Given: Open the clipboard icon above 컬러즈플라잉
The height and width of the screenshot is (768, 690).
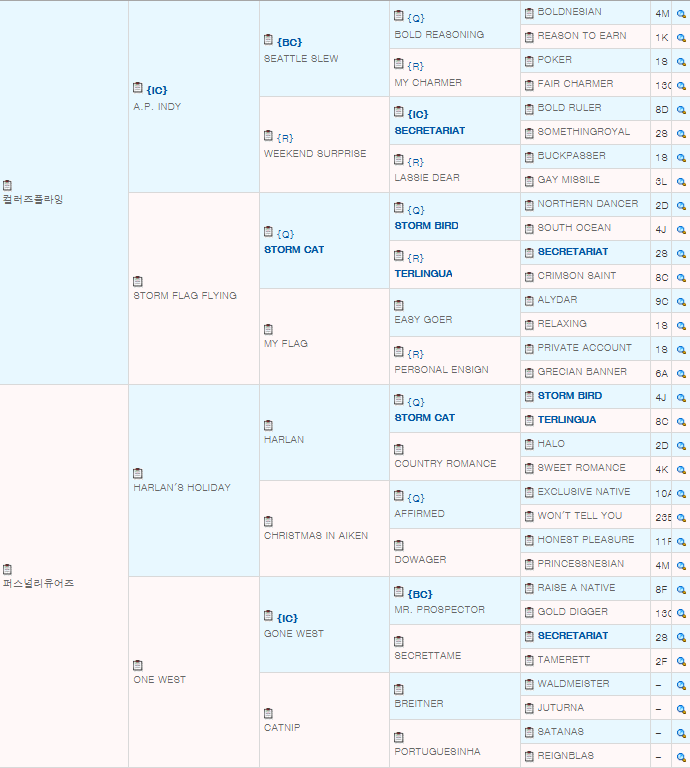Looking at the screenshot, I should tap(7, 185).
